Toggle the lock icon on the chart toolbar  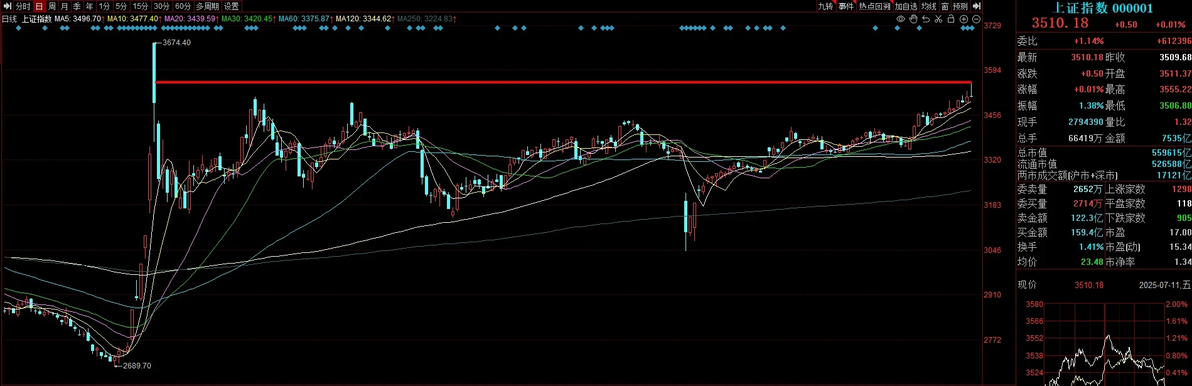(x=952, y=18)
